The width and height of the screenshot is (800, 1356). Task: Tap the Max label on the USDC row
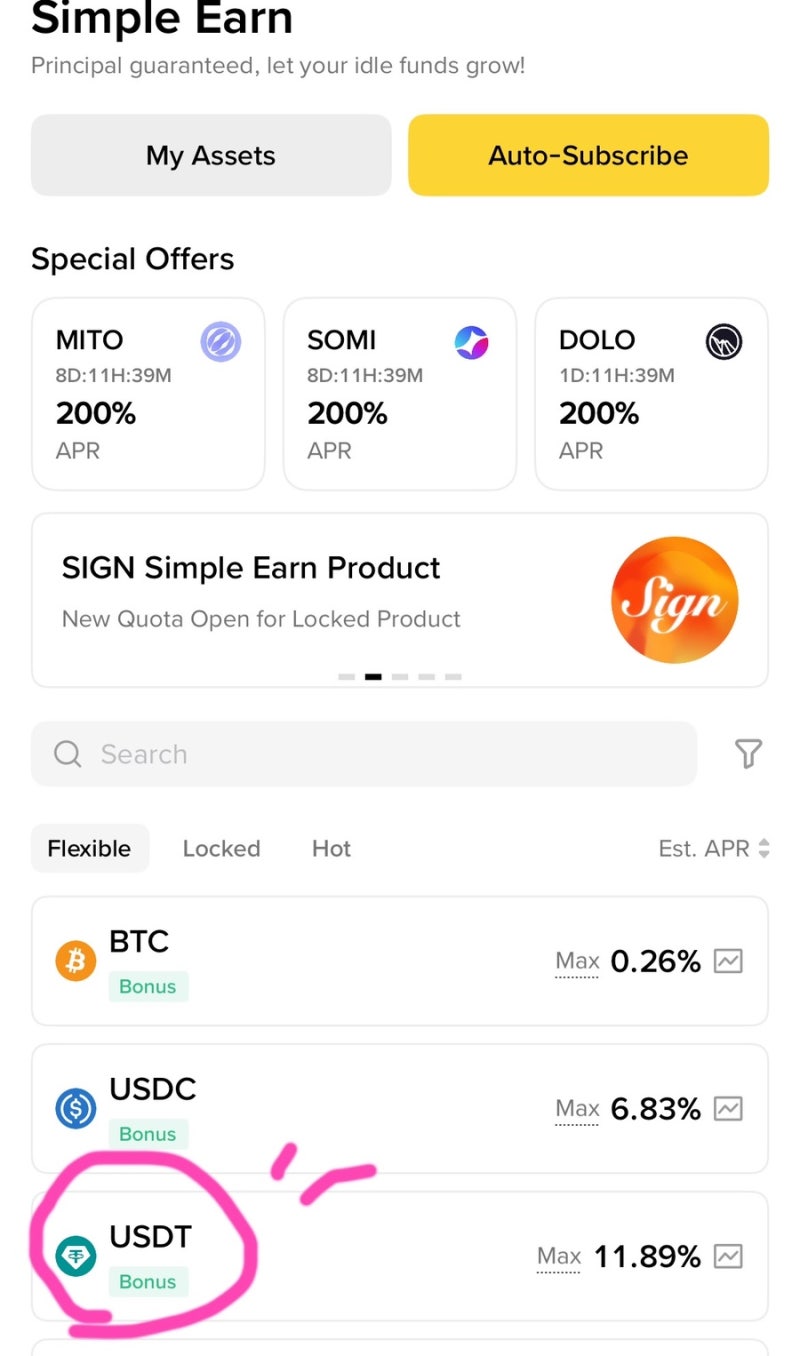click(577, 1109)
